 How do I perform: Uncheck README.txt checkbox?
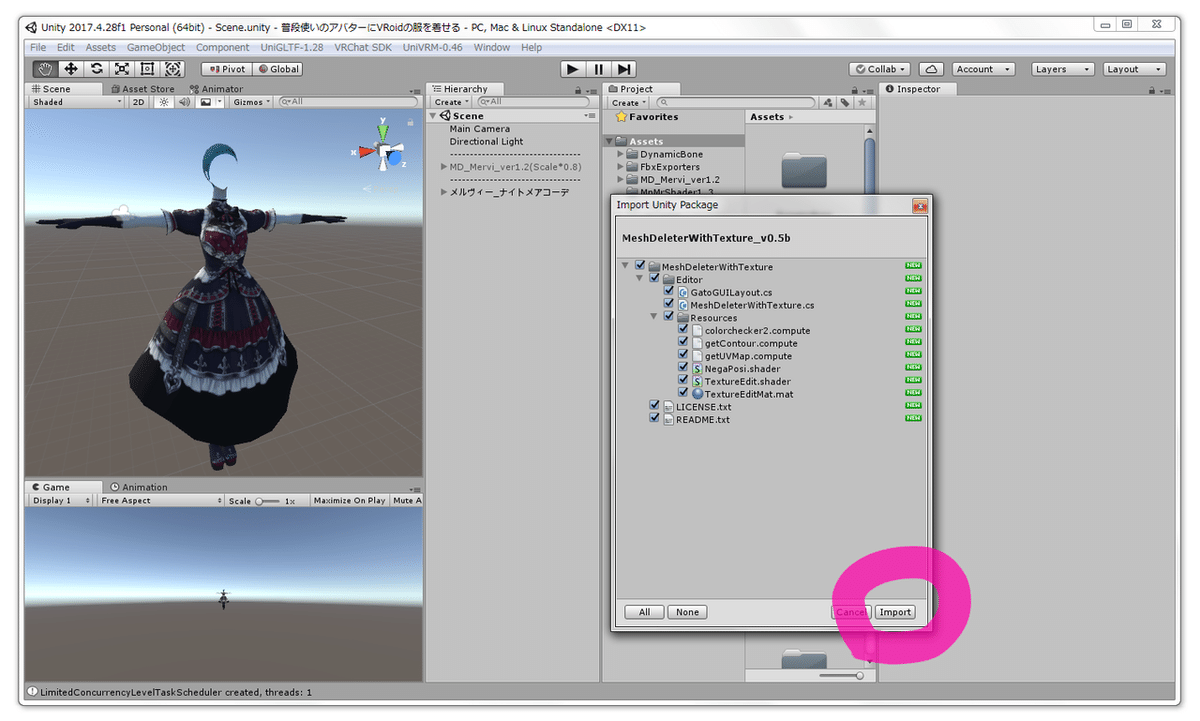pos(654,419)
